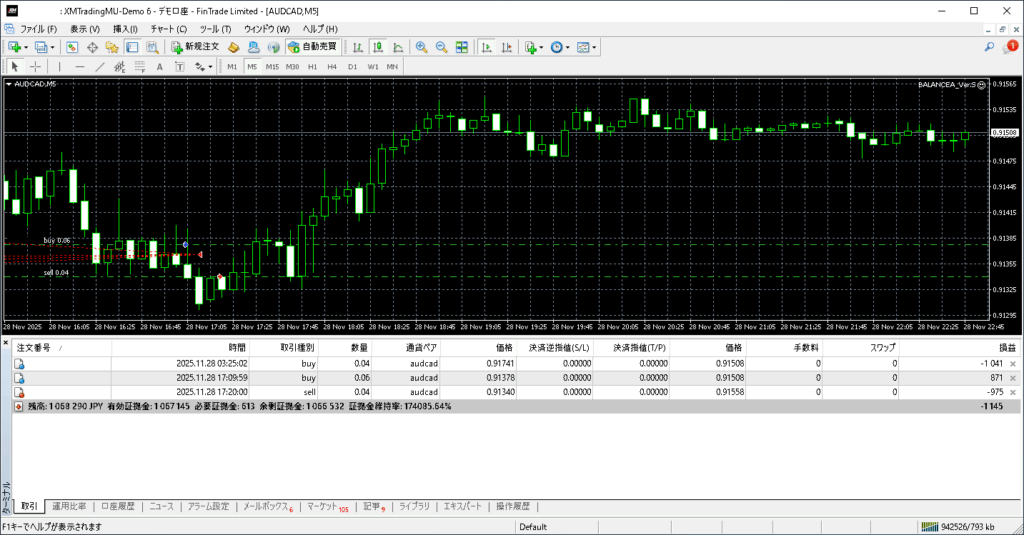
Task: Toggle the 自動売買 auto-trading button
Action: (313, 47)
